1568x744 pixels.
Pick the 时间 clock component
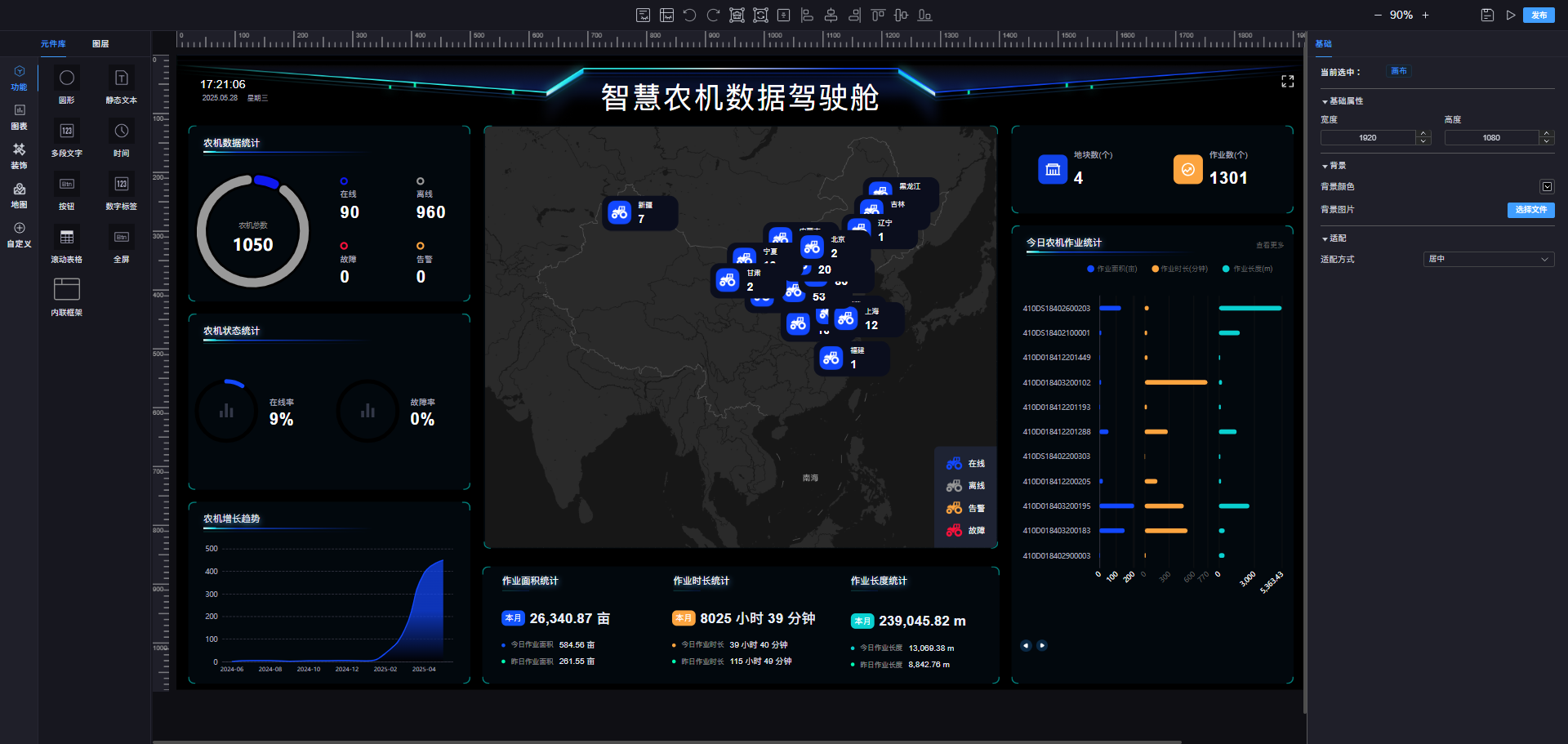[121, 137]
